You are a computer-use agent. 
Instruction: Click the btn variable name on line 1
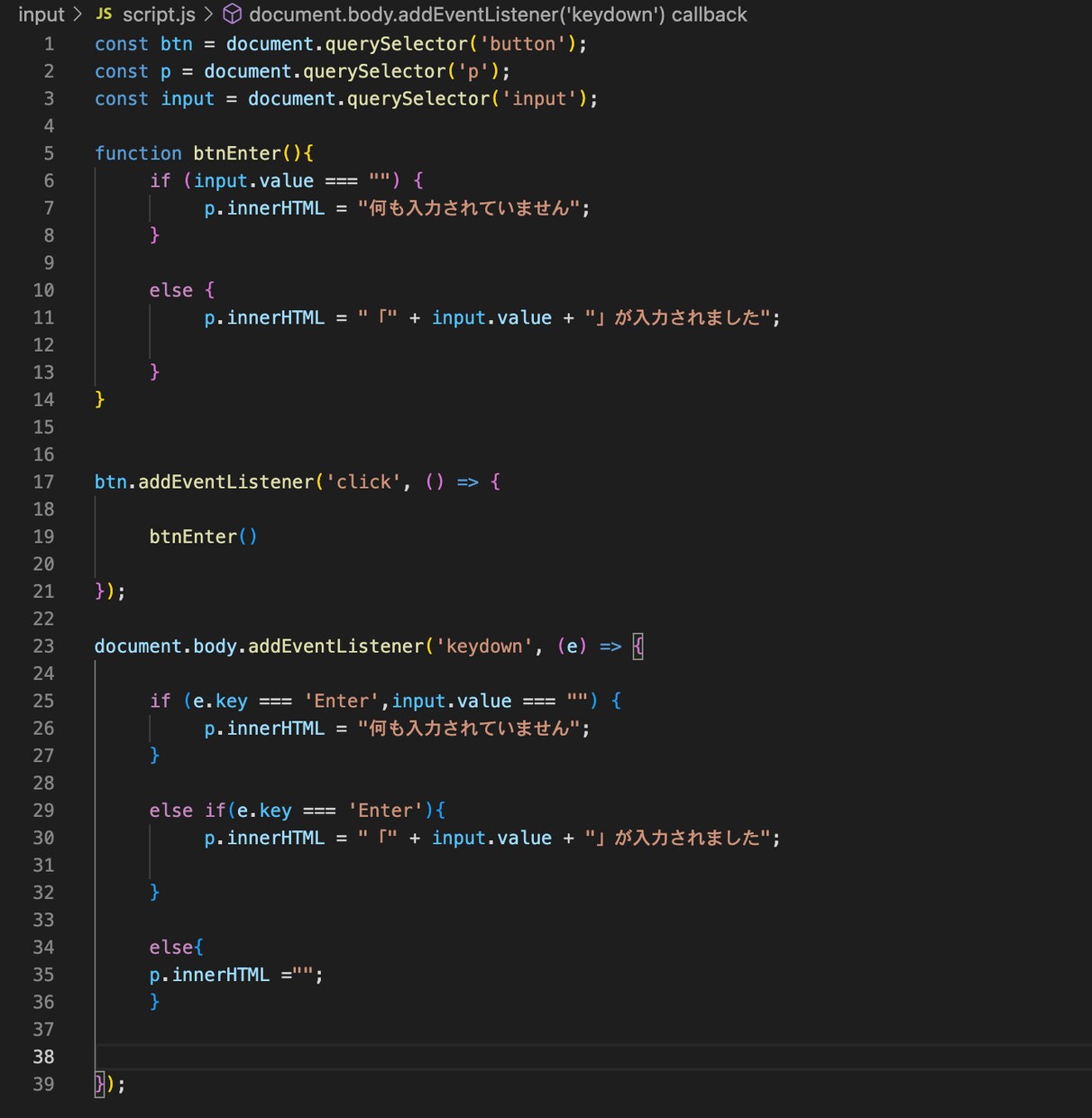click(x=177, y=44)
